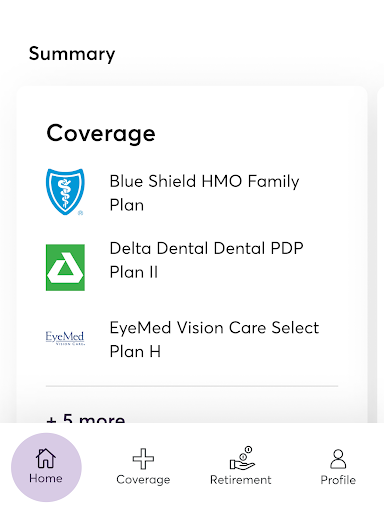Switch to the Retirement tab label
The width and height of the screenshot is (384, 512).
(241, 480)
